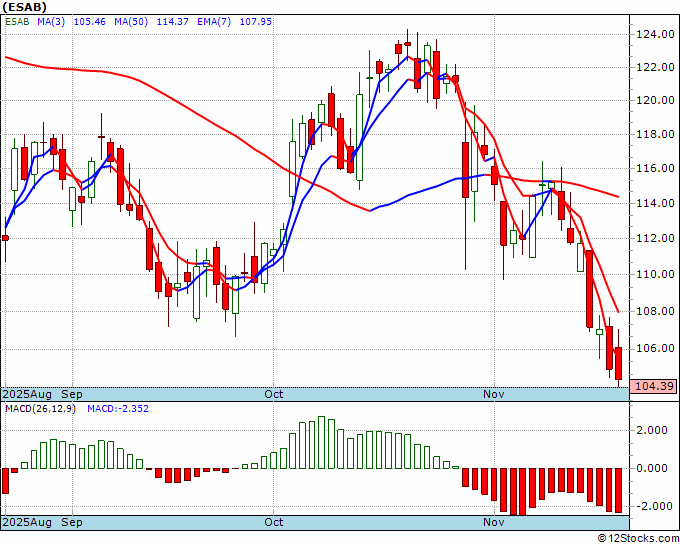Click the 124.00 price axis label
The image size is (680, 546).
coord(655,34)
